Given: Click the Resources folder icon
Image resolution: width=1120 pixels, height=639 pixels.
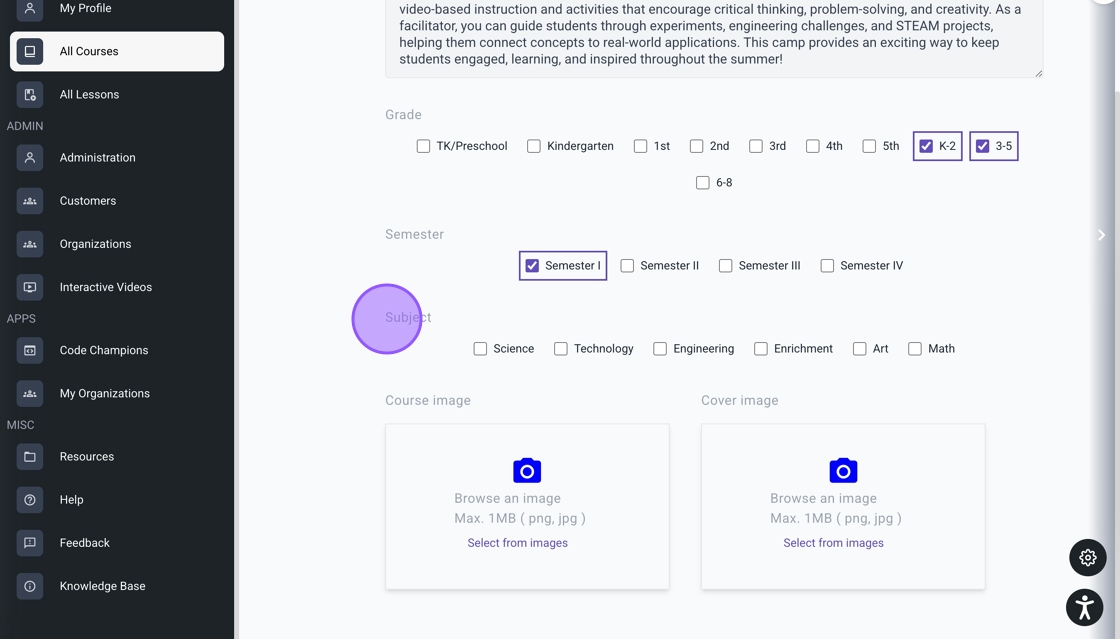Looking at the screenshot, I should click(x=30, y=457).
